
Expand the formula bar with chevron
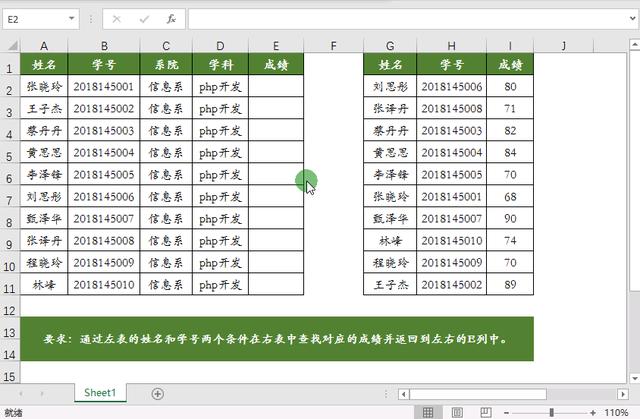[632, 18]
